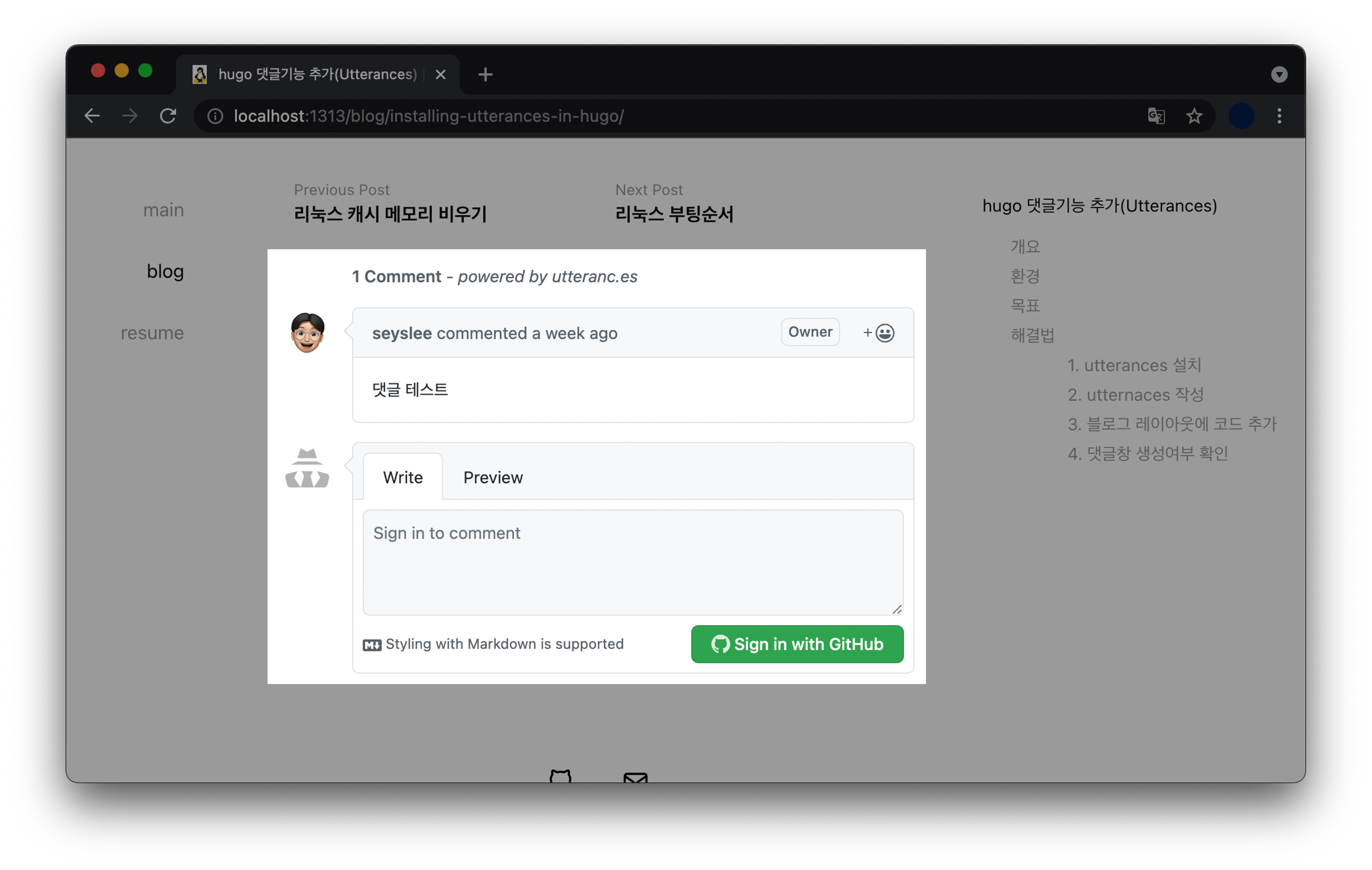Click the email envelope icon in the footer
Viewport: 1372px width, 870px height.
coord(635,778)
